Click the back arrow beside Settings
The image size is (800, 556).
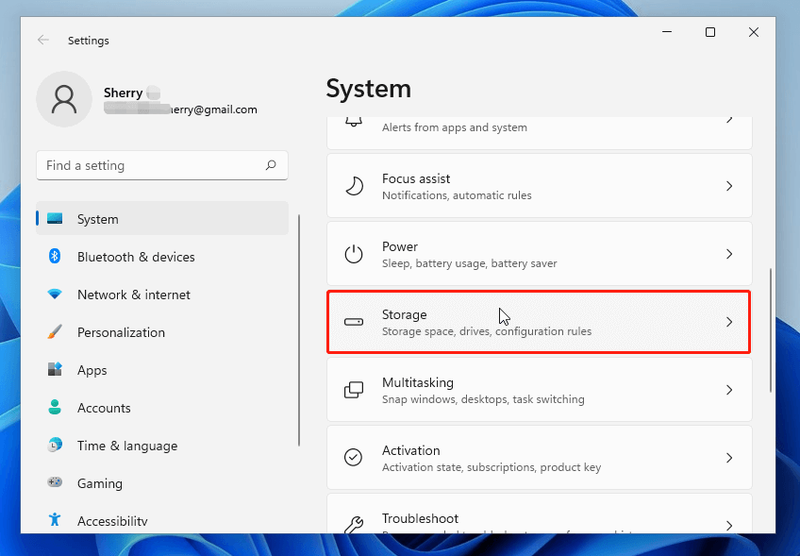click(43, 40)
